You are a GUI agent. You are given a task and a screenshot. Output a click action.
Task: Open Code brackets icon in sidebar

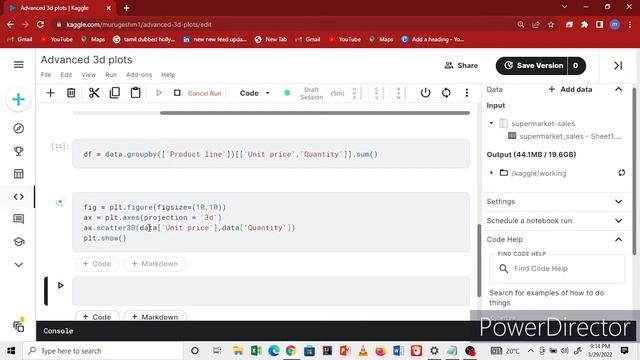[x=18, y=197]
